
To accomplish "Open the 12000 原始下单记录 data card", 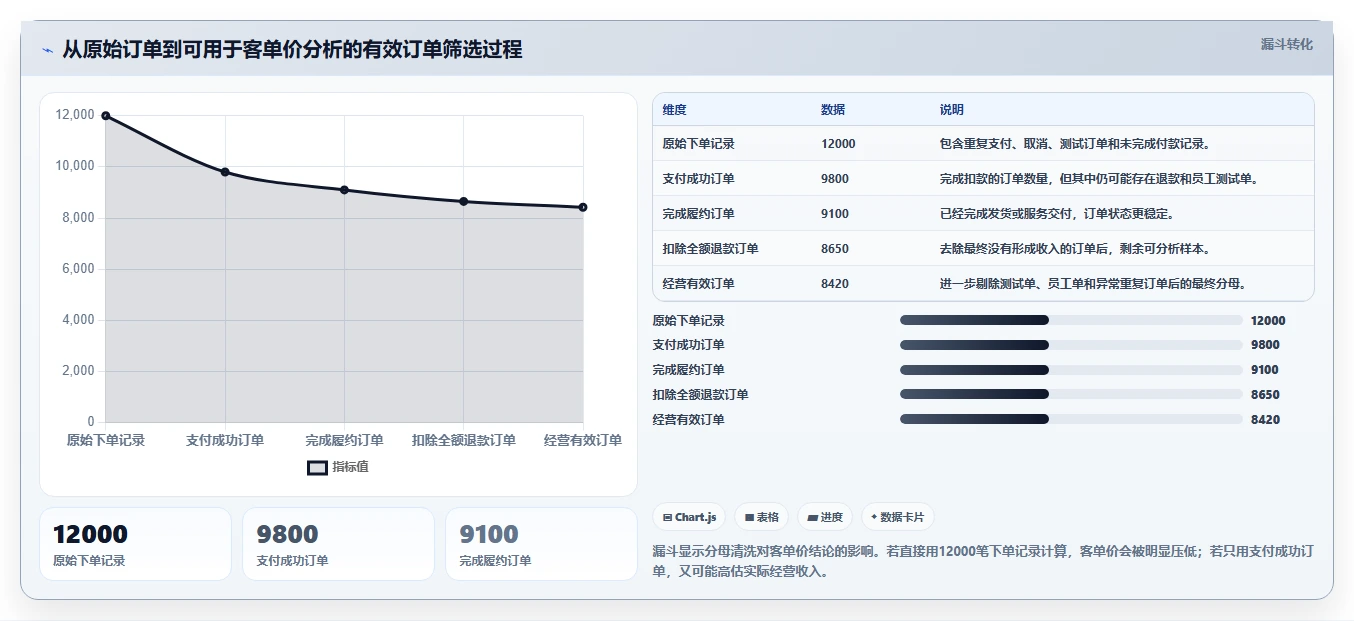I will 135,544.
